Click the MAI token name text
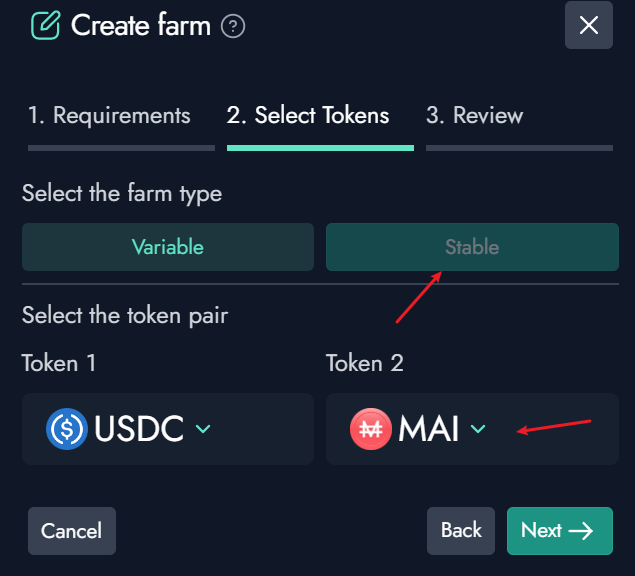Viewport: 635px width, 576px height. pos(429,429)
